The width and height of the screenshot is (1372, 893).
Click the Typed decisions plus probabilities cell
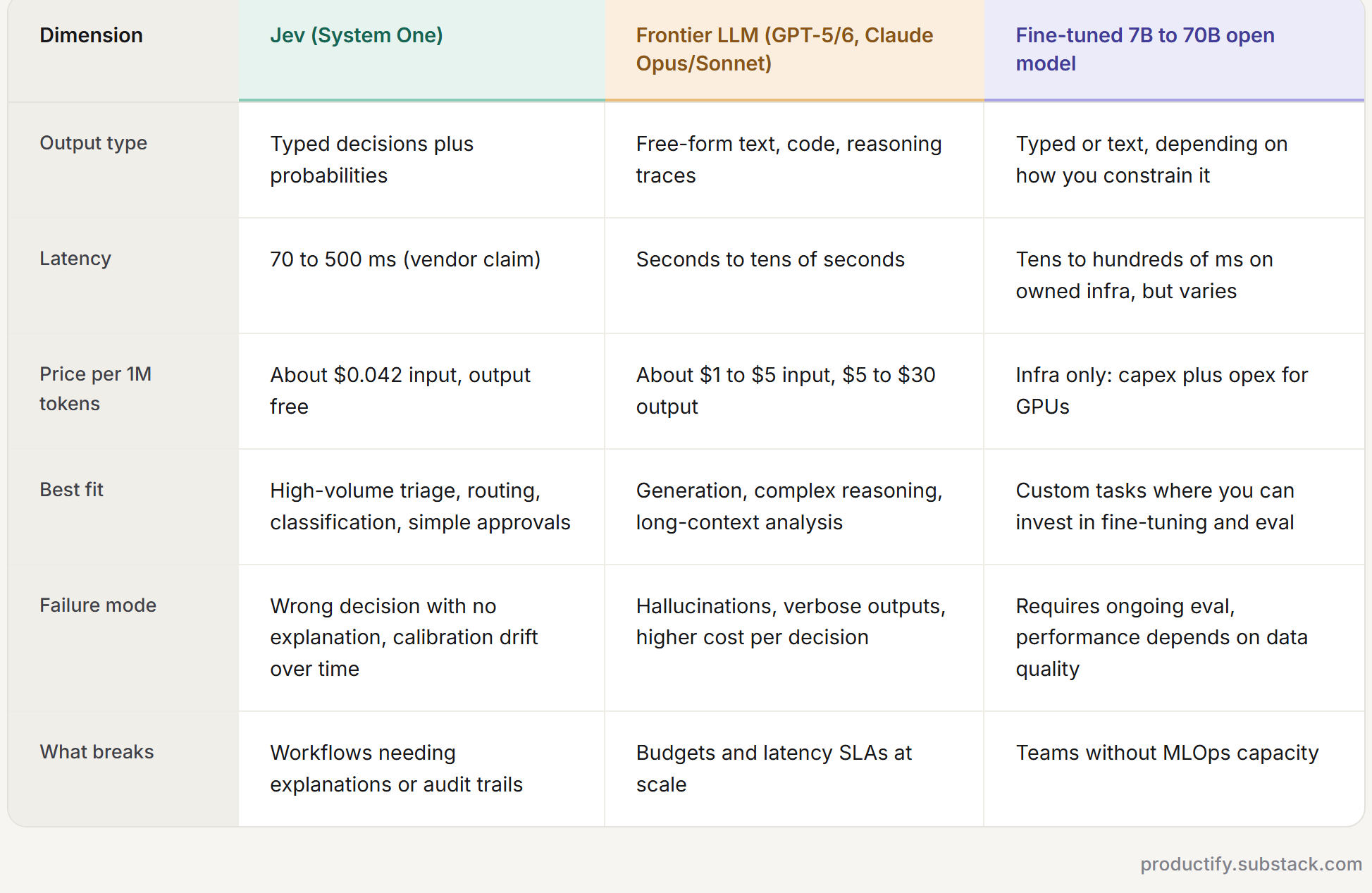(x=371, y=159)
